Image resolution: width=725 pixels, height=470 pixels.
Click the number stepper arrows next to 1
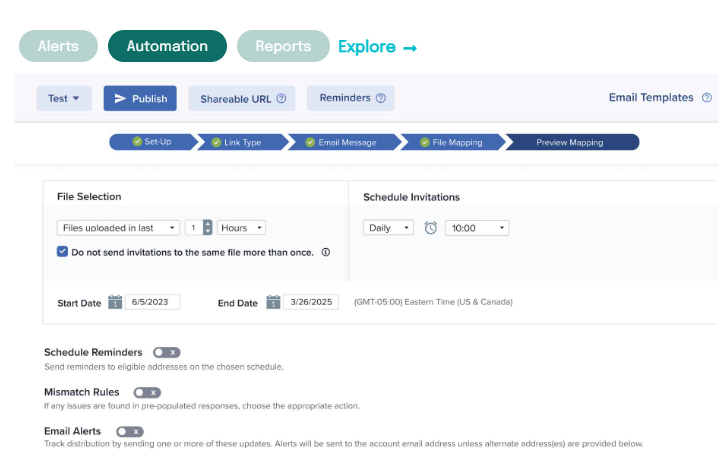click(x=208, y=228)
